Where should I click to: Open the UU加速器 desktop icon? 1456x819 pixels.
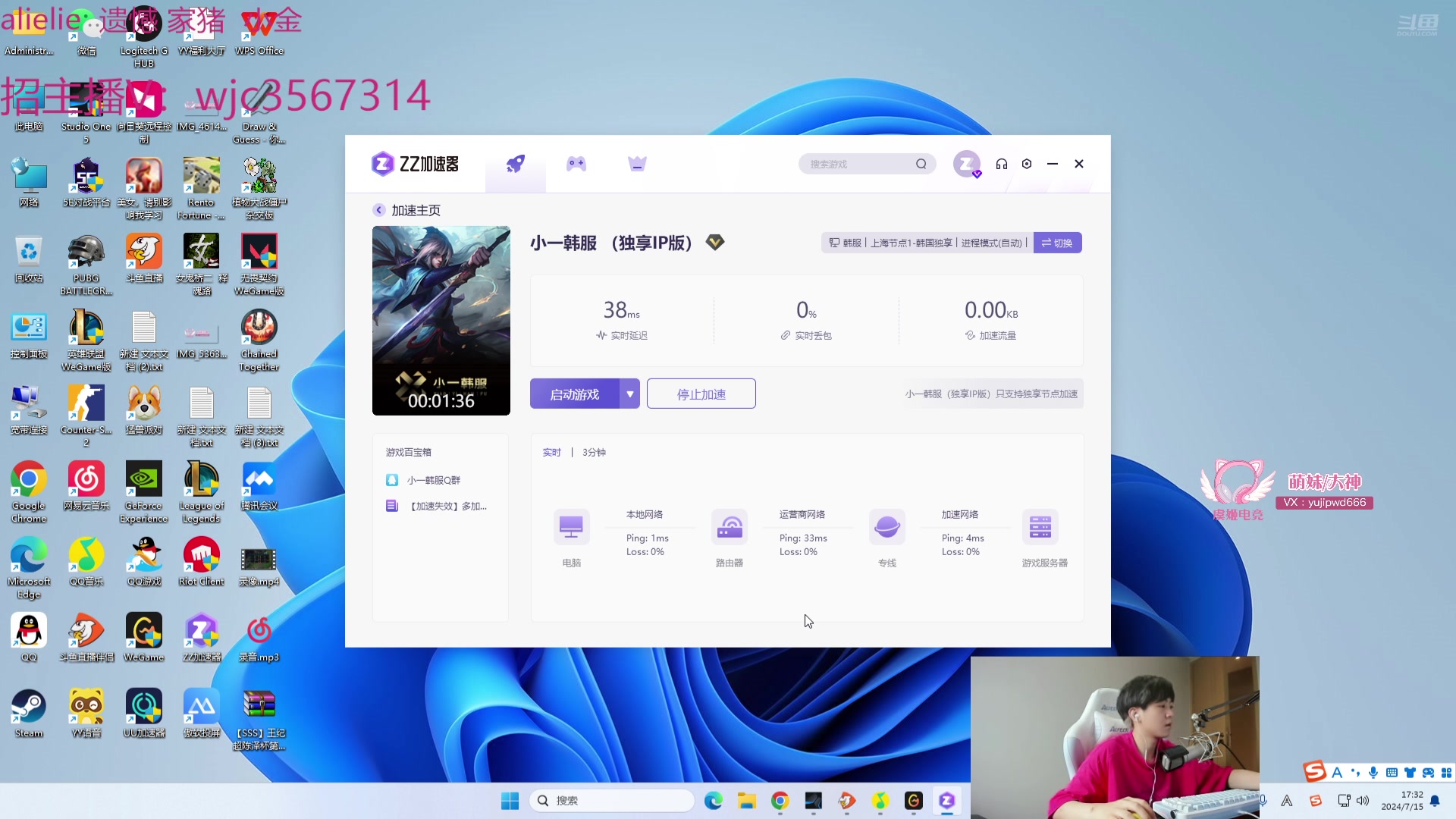point(144,713)
